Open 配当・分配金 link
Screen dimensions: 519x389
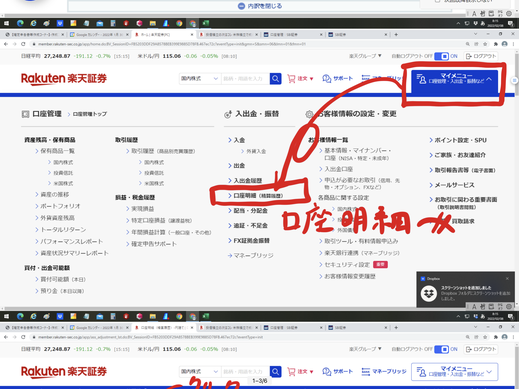pos(250,211)
